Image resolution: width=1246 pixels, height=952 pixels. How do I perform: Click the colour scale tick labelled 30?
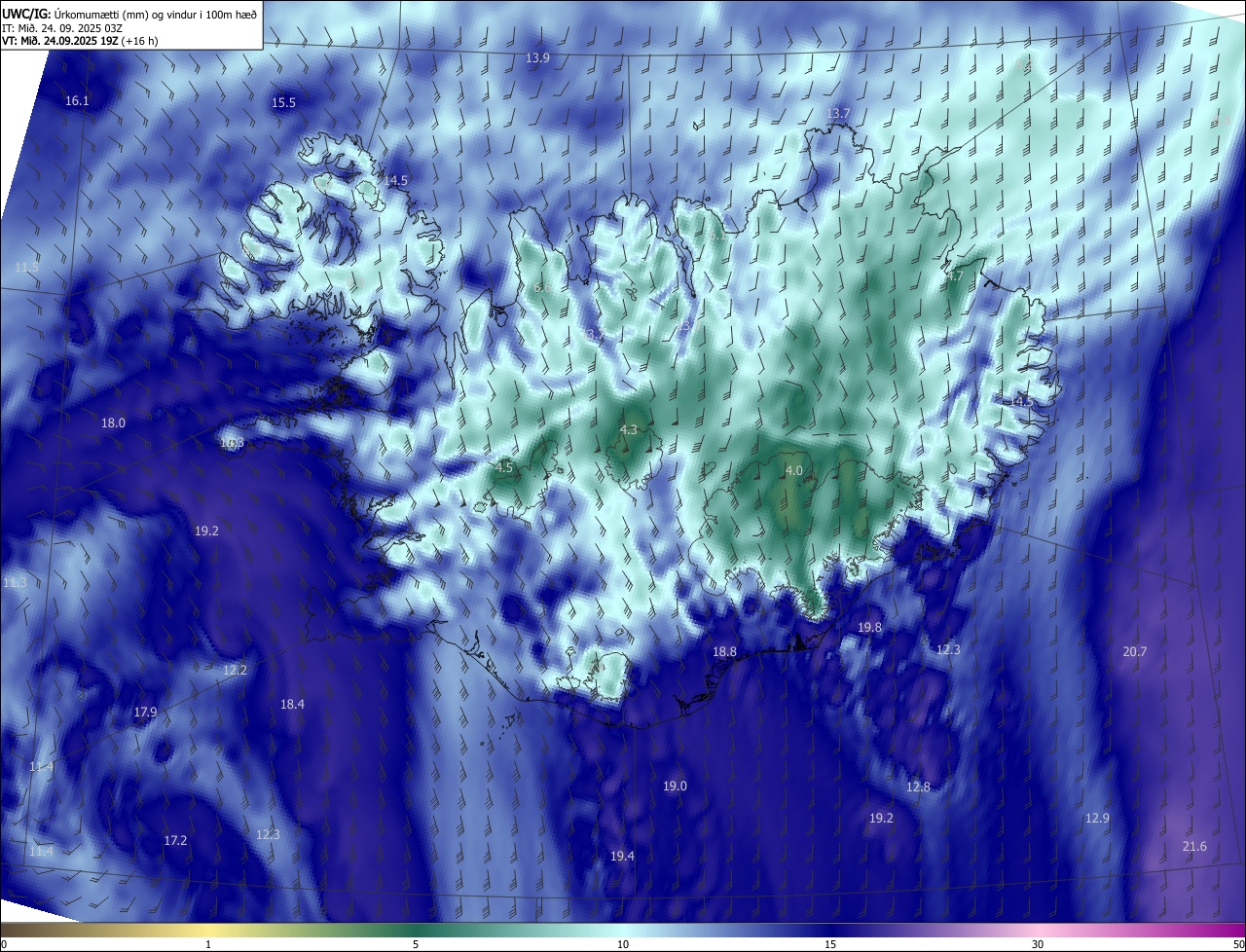tap(1038, 944)
